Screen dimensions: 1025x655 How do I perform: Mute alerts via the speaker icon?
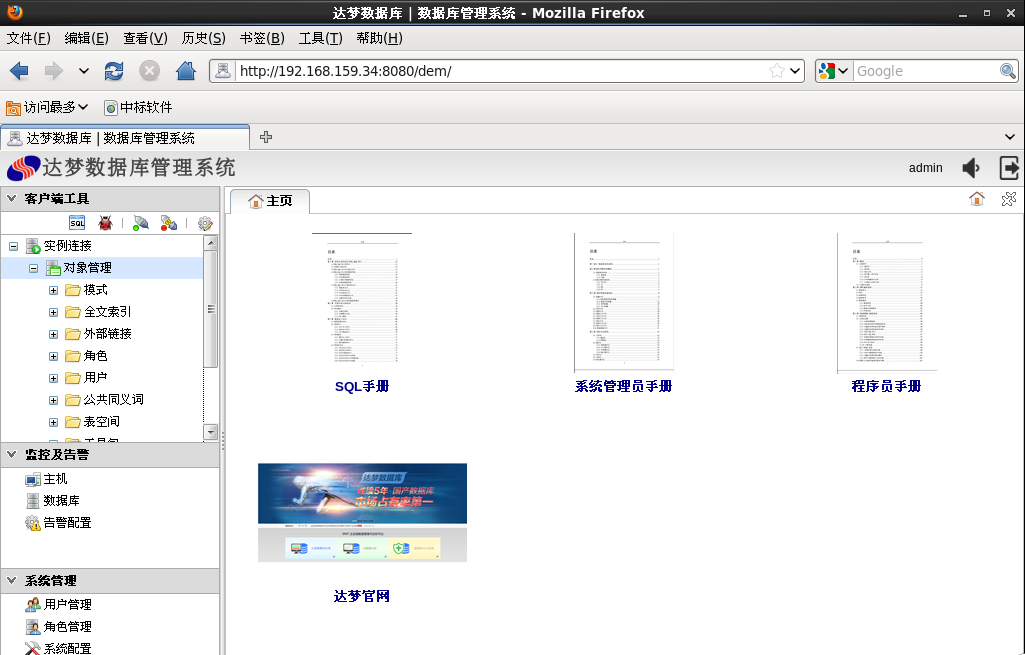[x=970, y=168]
